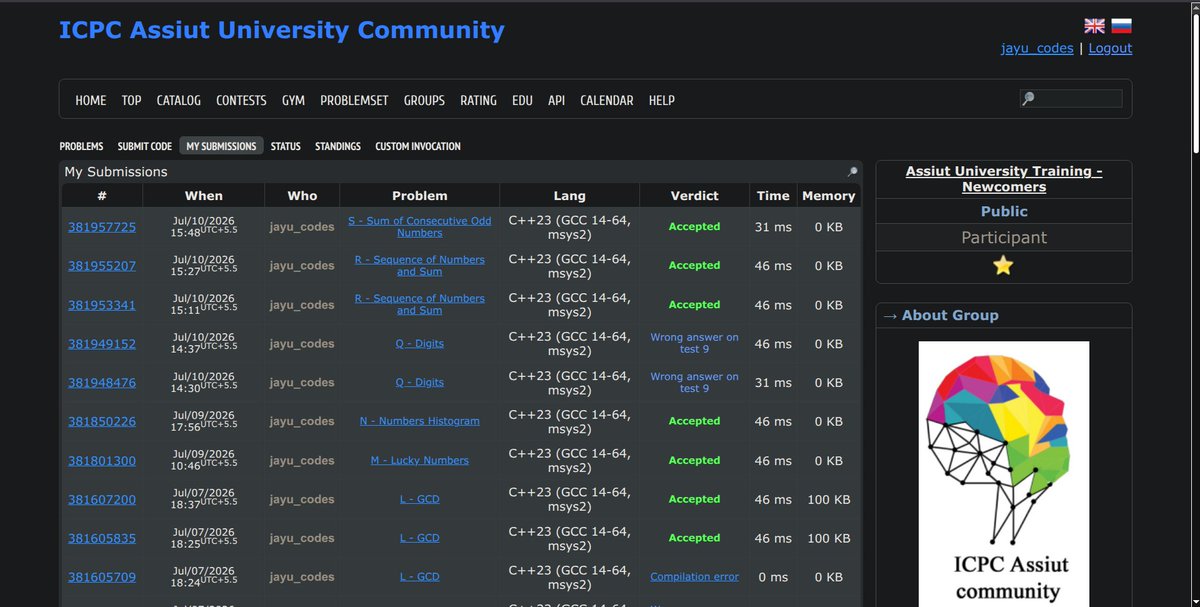The width and height of the screenshot is (1200, 607).
Task: Click the Verdict column header
Action: point(695,196)
